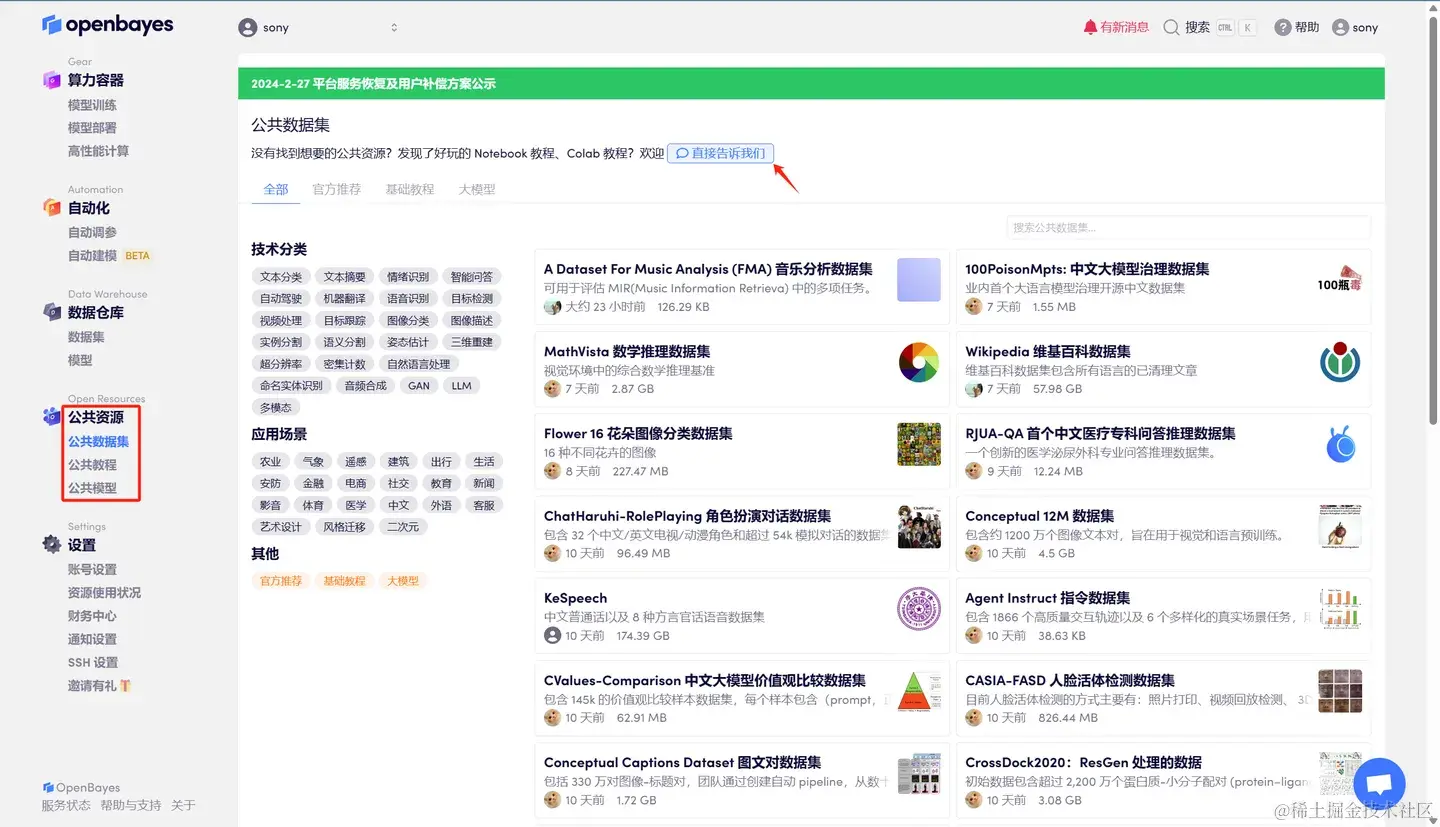Switch to the 官方推荐 tab
Image resolution: width=1440 pixels, height=827 pixels.
pos(336,189)
